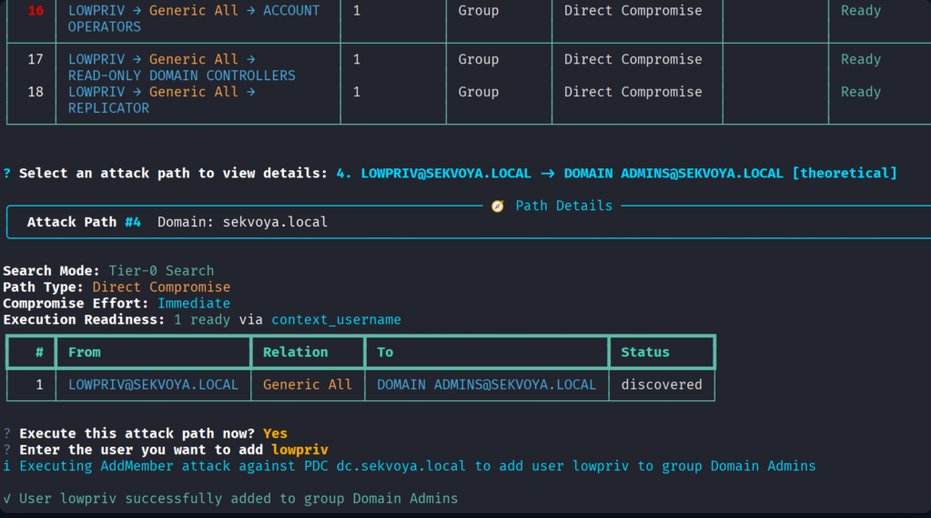Click the context_username readiness value
The height and width of the screenshot is (518, 931).
click(x=336, y=320)
